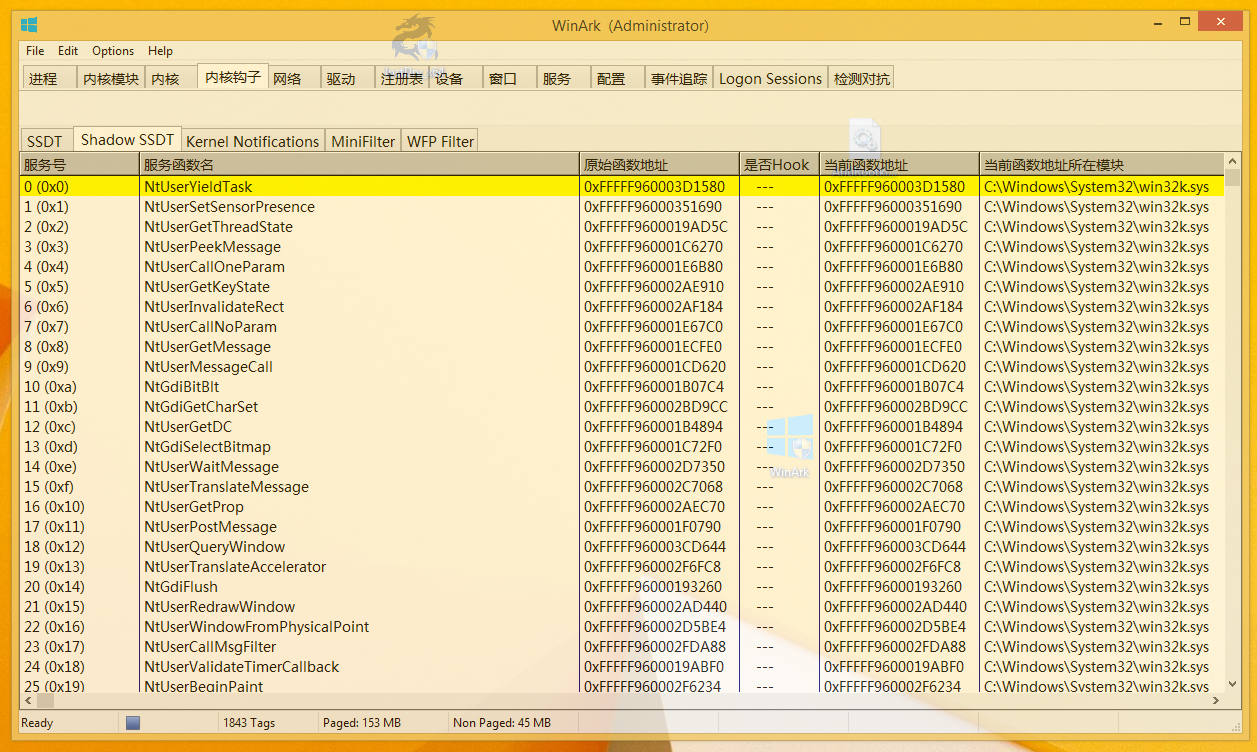The image size is (1257, 752).
Task: Select the NtUserPeekMessage row
Action: [622, 246]
